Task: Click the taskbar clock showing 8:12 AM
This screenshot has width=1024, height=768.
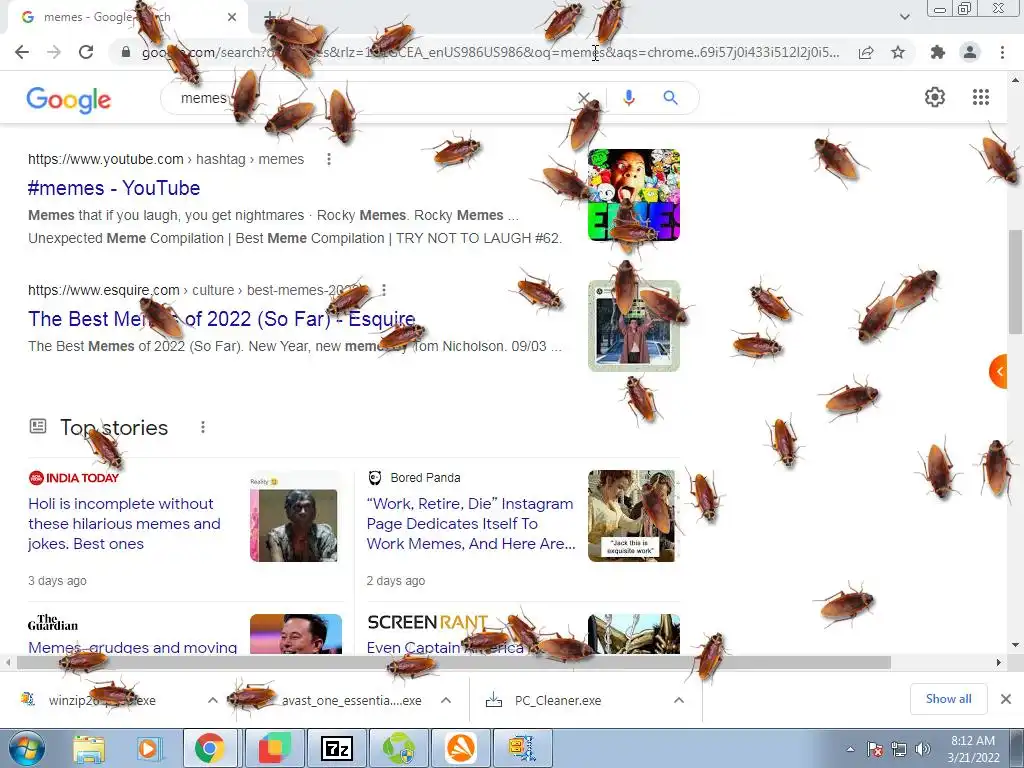Action: 973,749
